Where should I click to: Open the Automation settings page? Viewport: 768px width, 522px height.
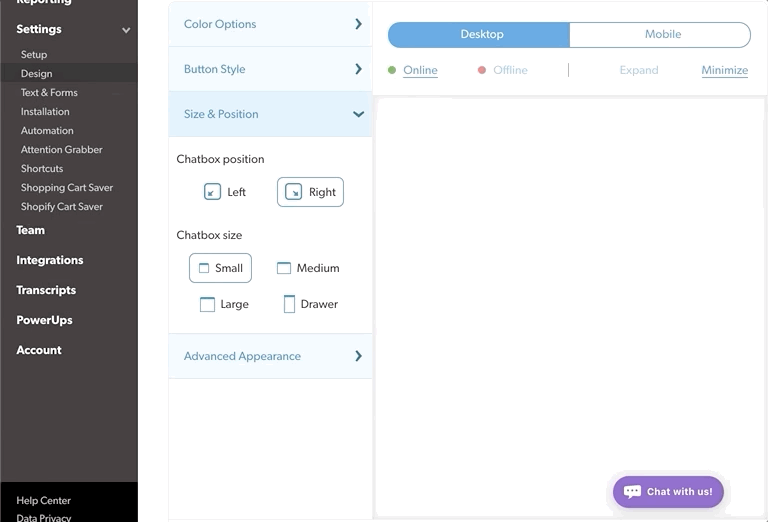tap(47, 131)
